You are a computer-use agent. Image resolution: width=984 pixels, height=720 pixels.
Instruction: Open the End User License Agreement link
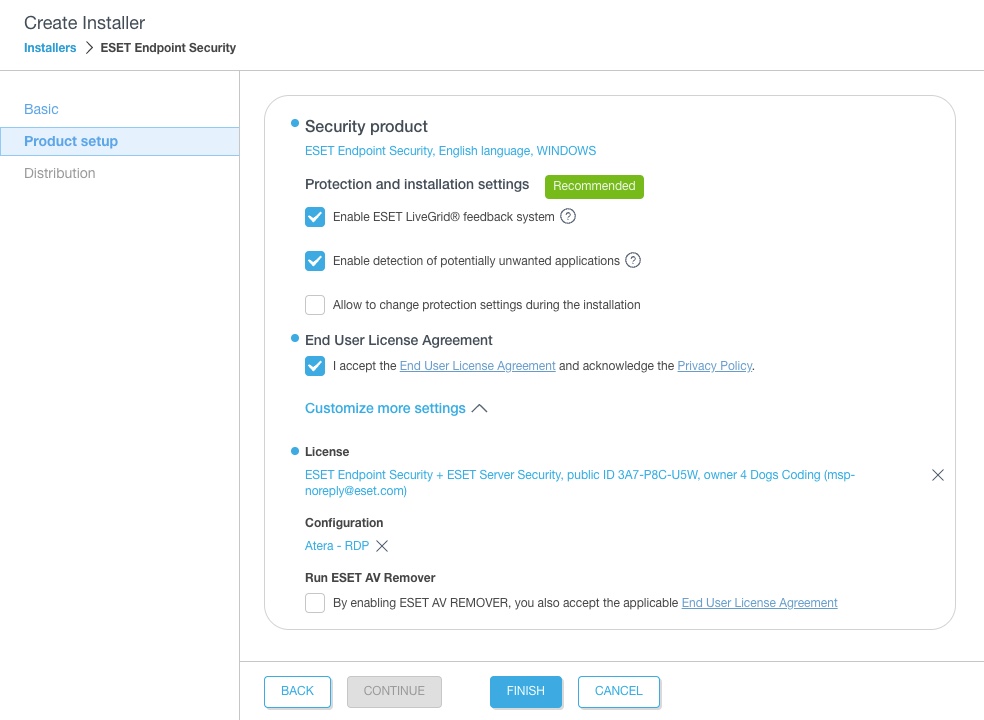pyautogui.click(x=477, y=366)
